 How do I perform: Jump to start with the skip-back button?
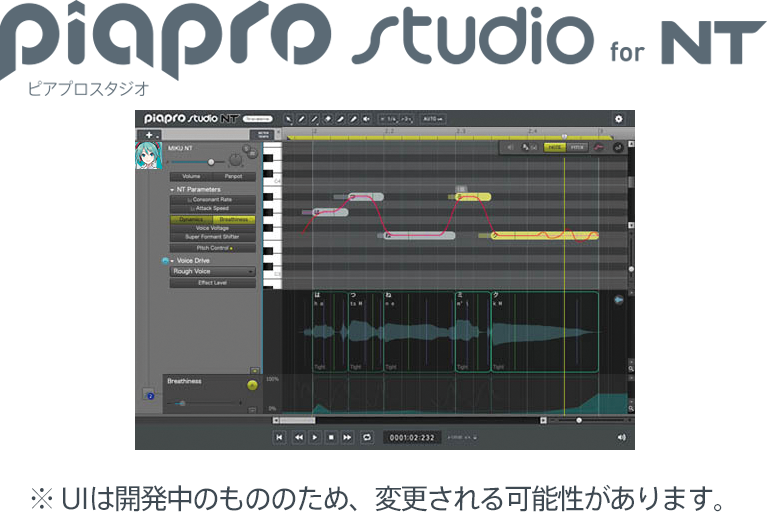pyautogui.click(x=279, y=437)
